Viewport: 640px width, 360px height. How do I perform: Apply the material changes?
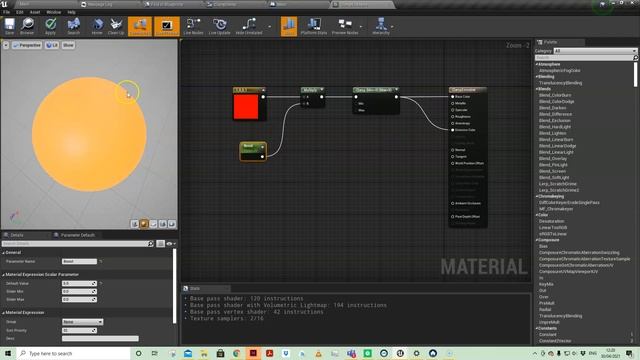point(50,27)
